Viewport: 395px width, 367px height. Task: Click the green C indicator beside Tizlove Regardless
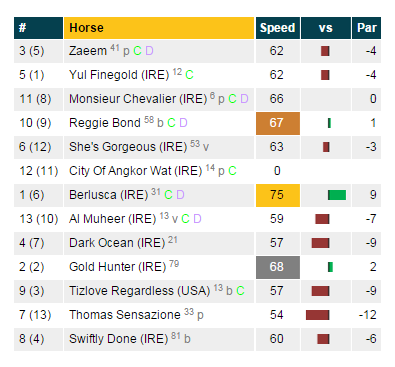(240, 291)
